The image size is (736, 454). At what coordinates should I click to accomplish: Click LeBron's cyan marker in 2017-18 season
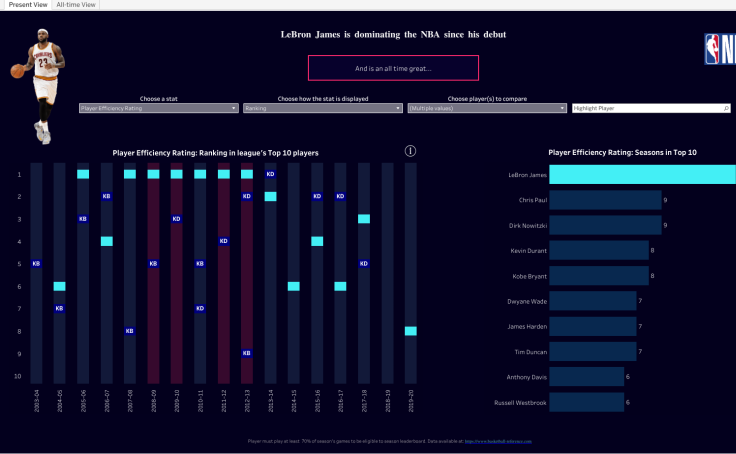364,219
